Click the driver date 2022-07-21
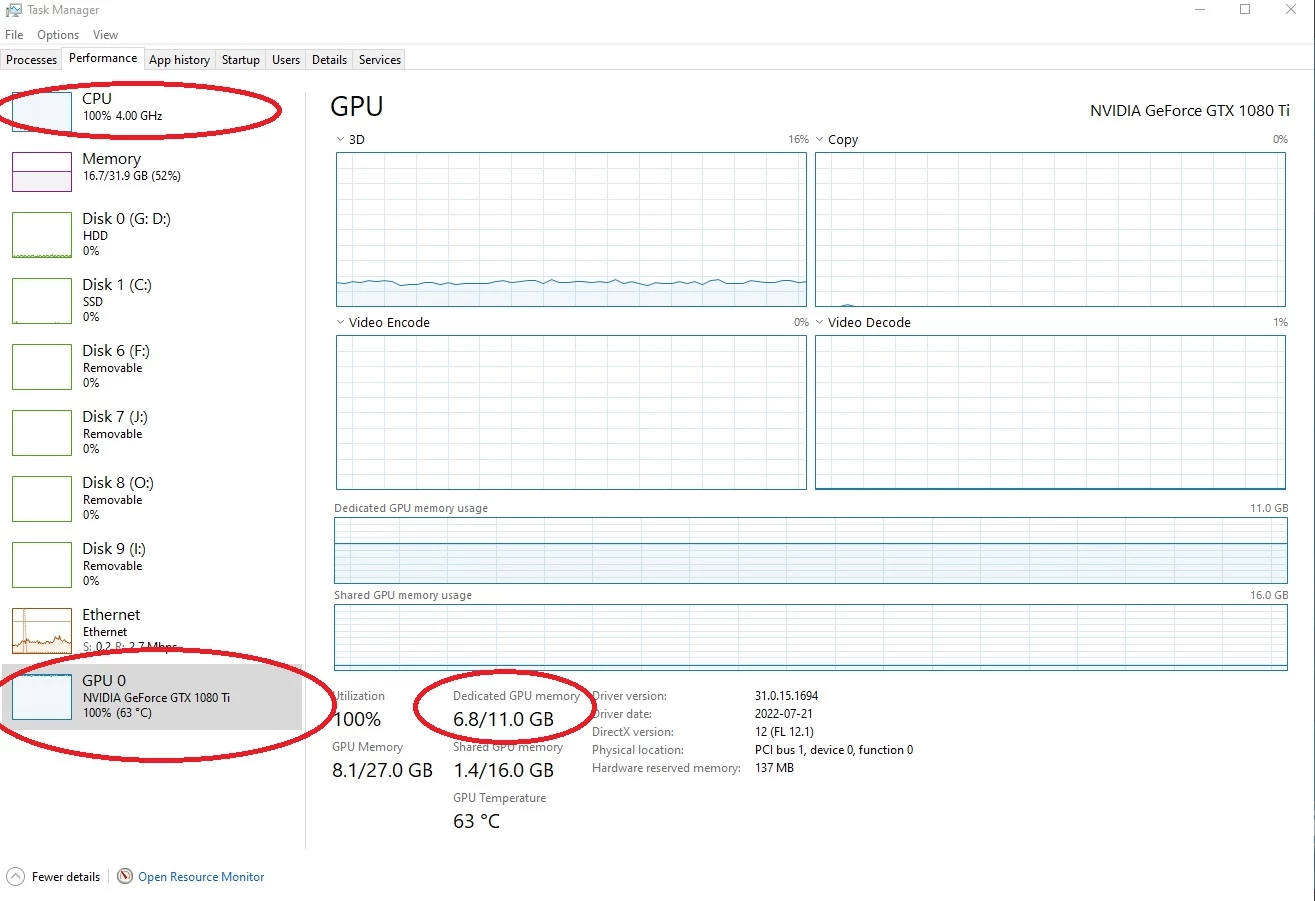The image size is (1315, 901). [783, 714]
